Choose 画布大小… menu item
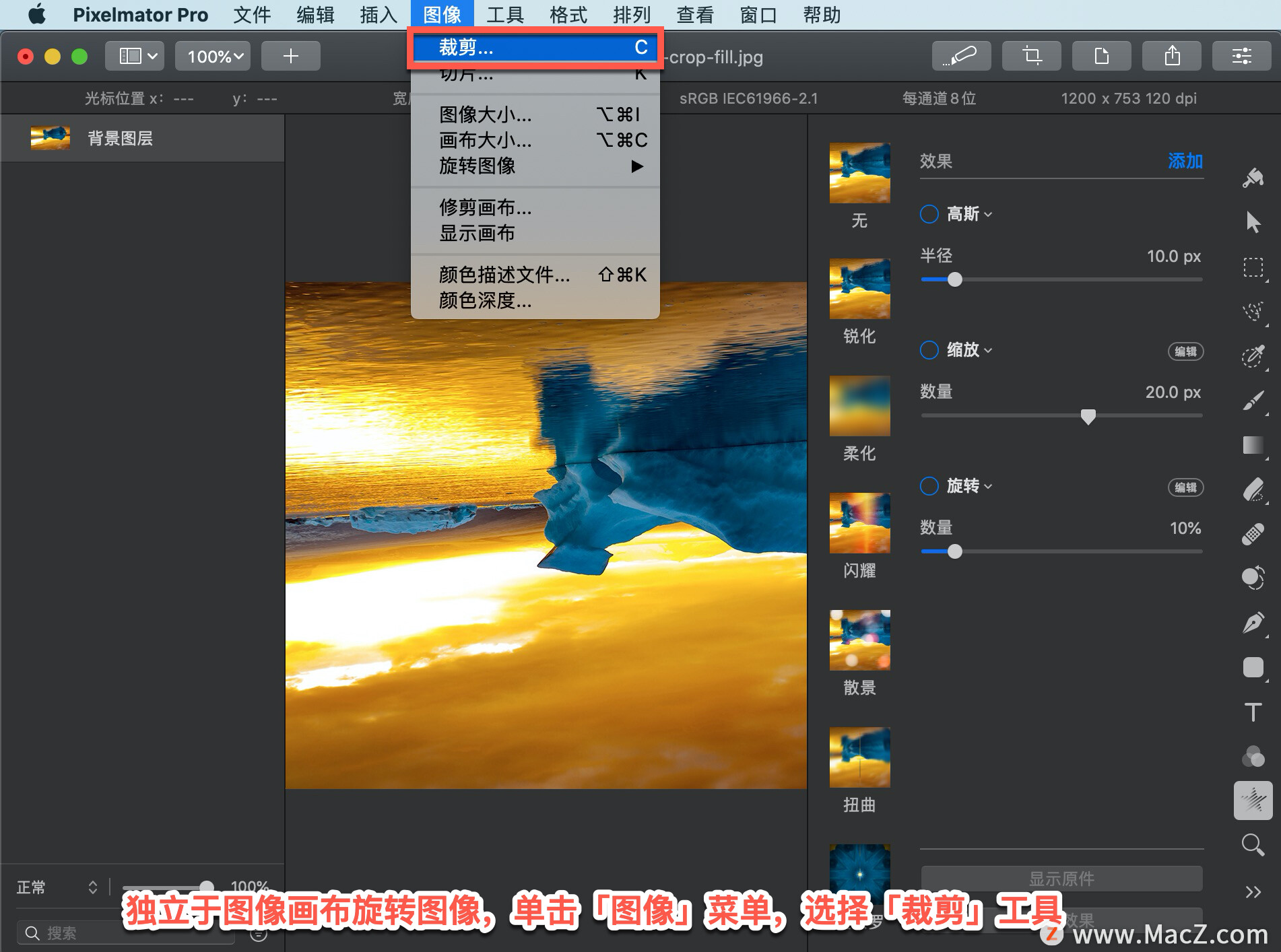The image size is (1281, 952). 535,140
